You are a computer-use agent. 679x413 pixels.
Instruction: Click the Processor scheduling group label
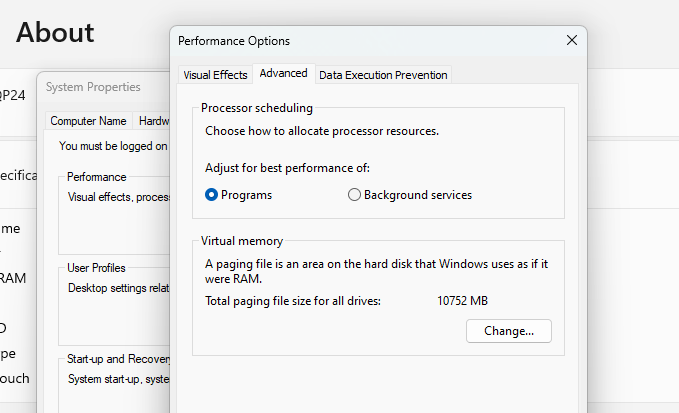coord(257,108)
